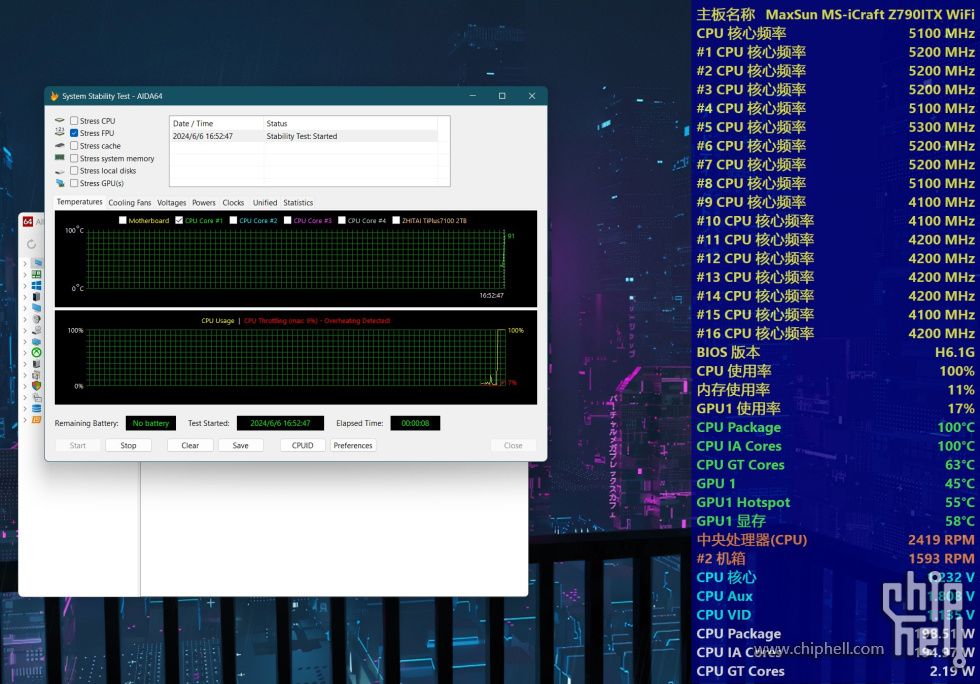980x684 pixels.
Task: Open the CPUID panel button
Action: pyautogui.click(x=302, y=445)
